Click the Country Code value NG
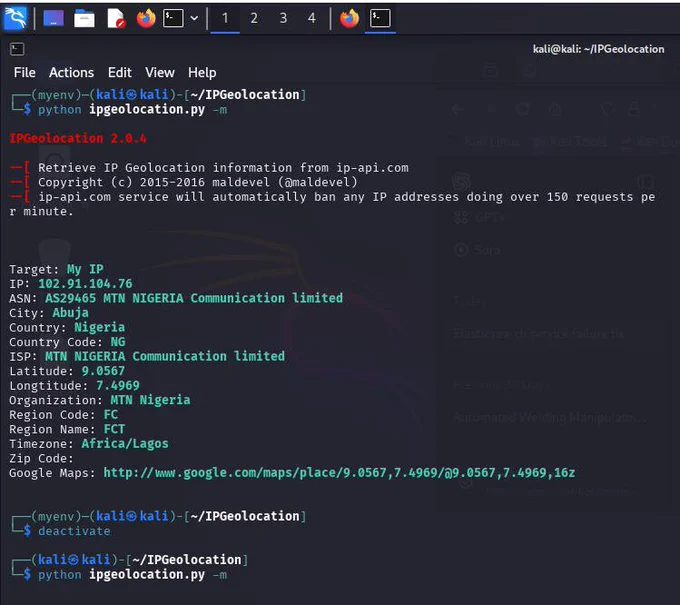Screen dimensions: 680x605 coord(118,342)
